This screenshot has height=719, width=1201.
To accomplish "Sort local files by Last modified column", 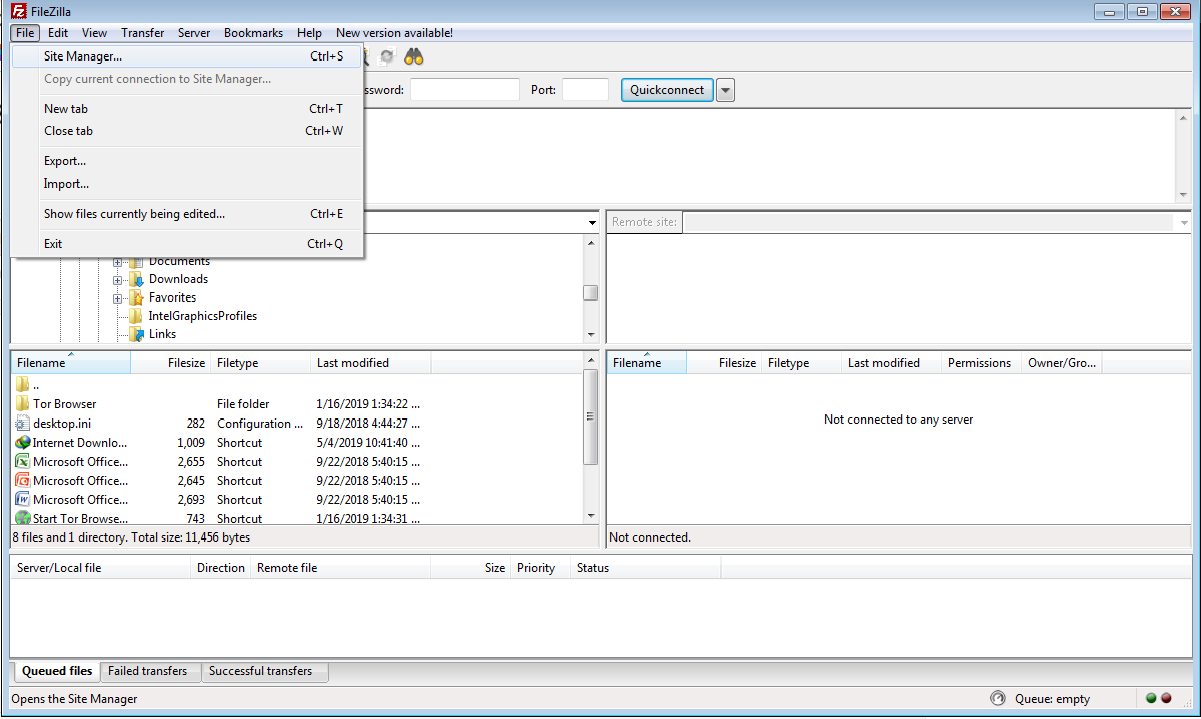I will pyautogui.click(x=371, y=363).
